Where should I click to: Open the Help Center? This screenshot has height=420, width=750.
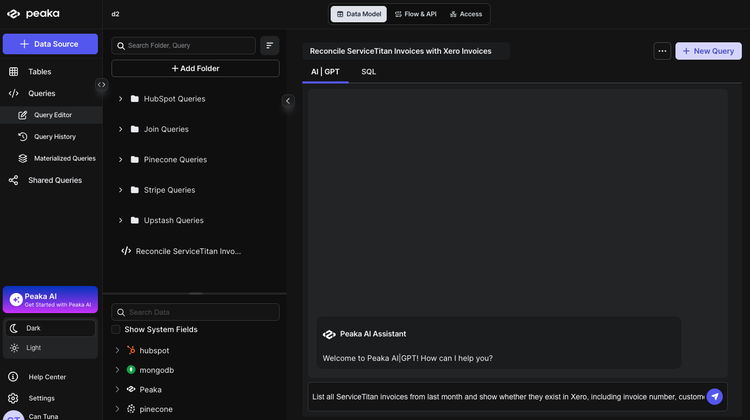pyautogui.click(x=47, y=377)
